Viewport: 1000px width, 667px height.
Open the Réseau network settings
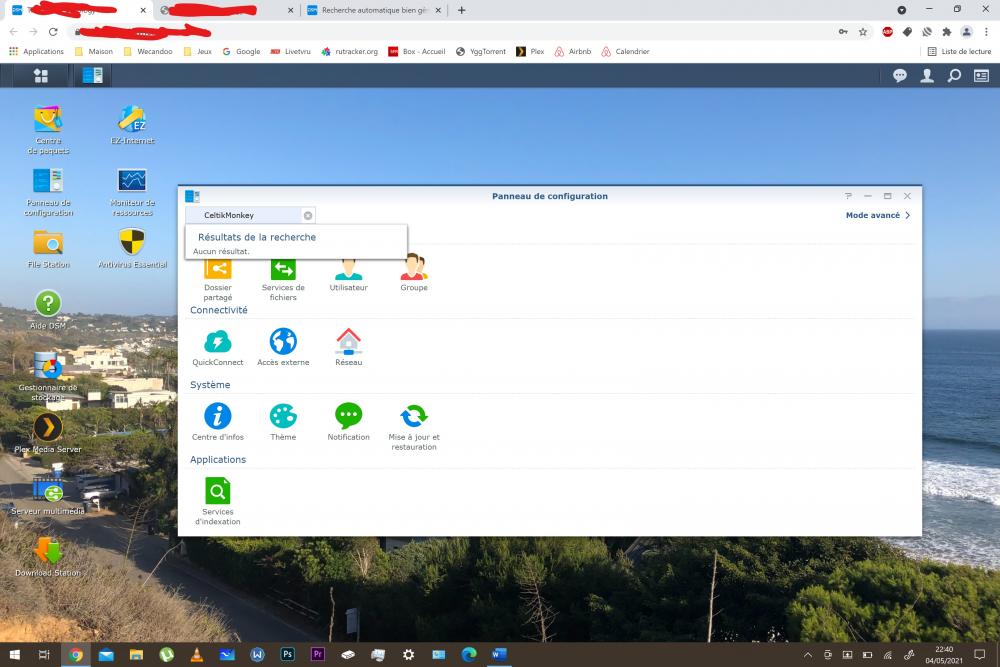(x=348, y=348)
